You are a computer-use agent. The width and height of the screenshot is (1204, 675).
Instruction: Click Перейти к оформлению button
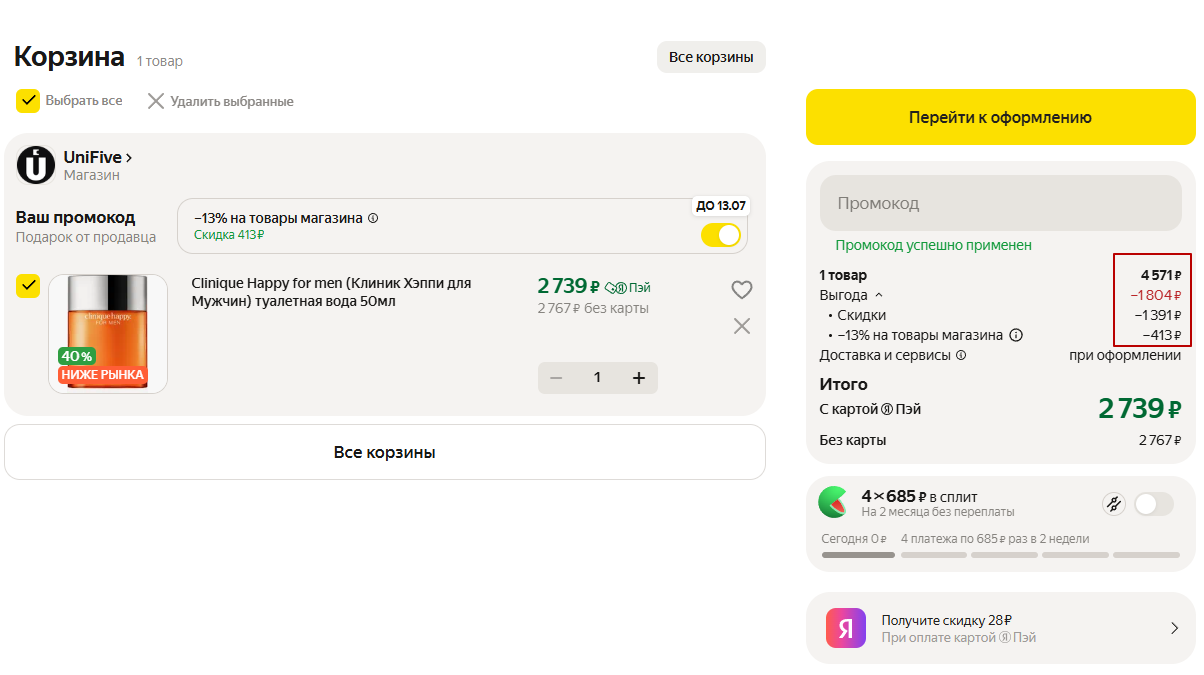pos(1000,118)
